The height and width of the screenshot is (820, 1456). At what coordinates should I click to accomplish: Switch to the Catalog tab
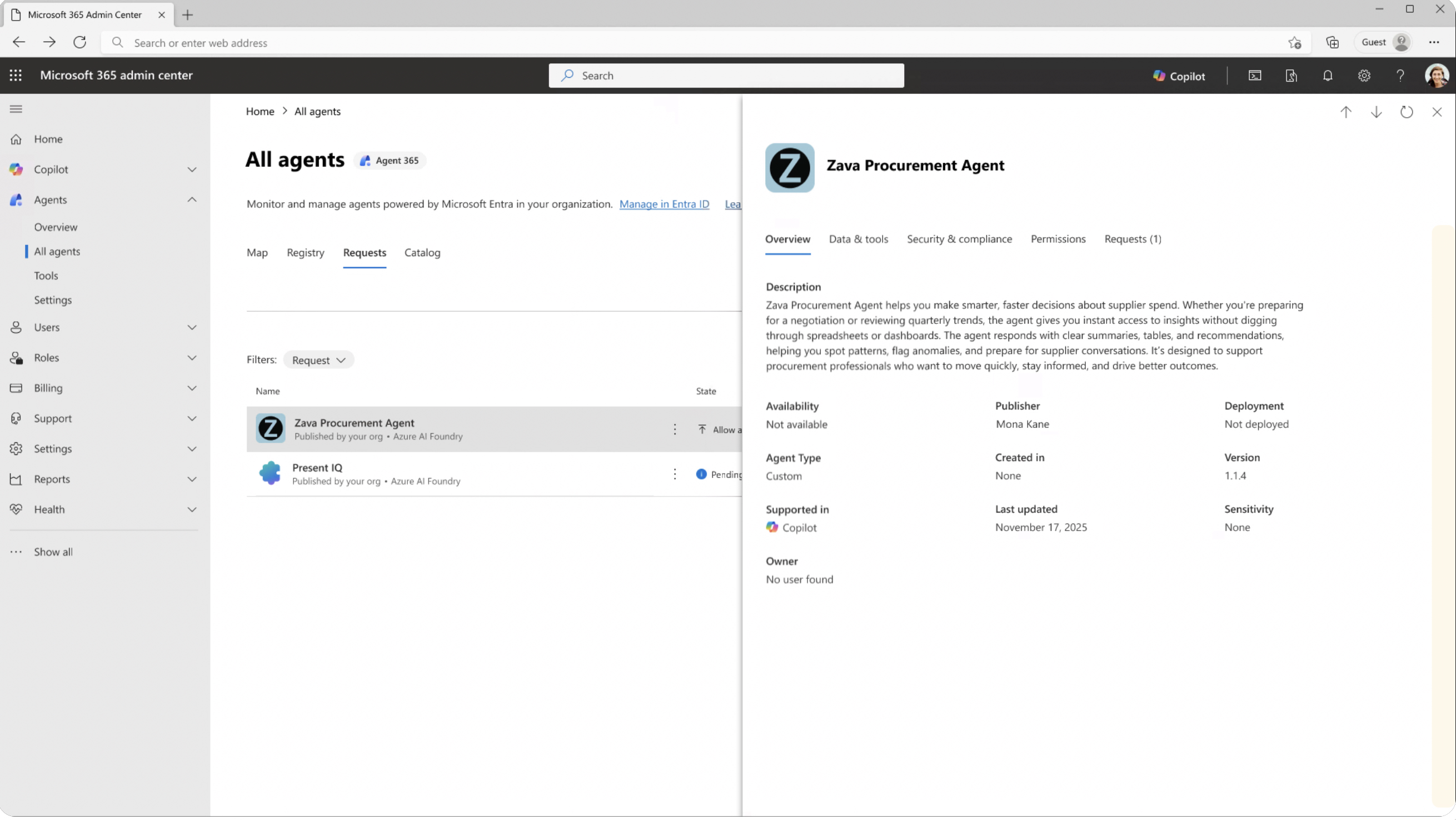tap(422, 253)
